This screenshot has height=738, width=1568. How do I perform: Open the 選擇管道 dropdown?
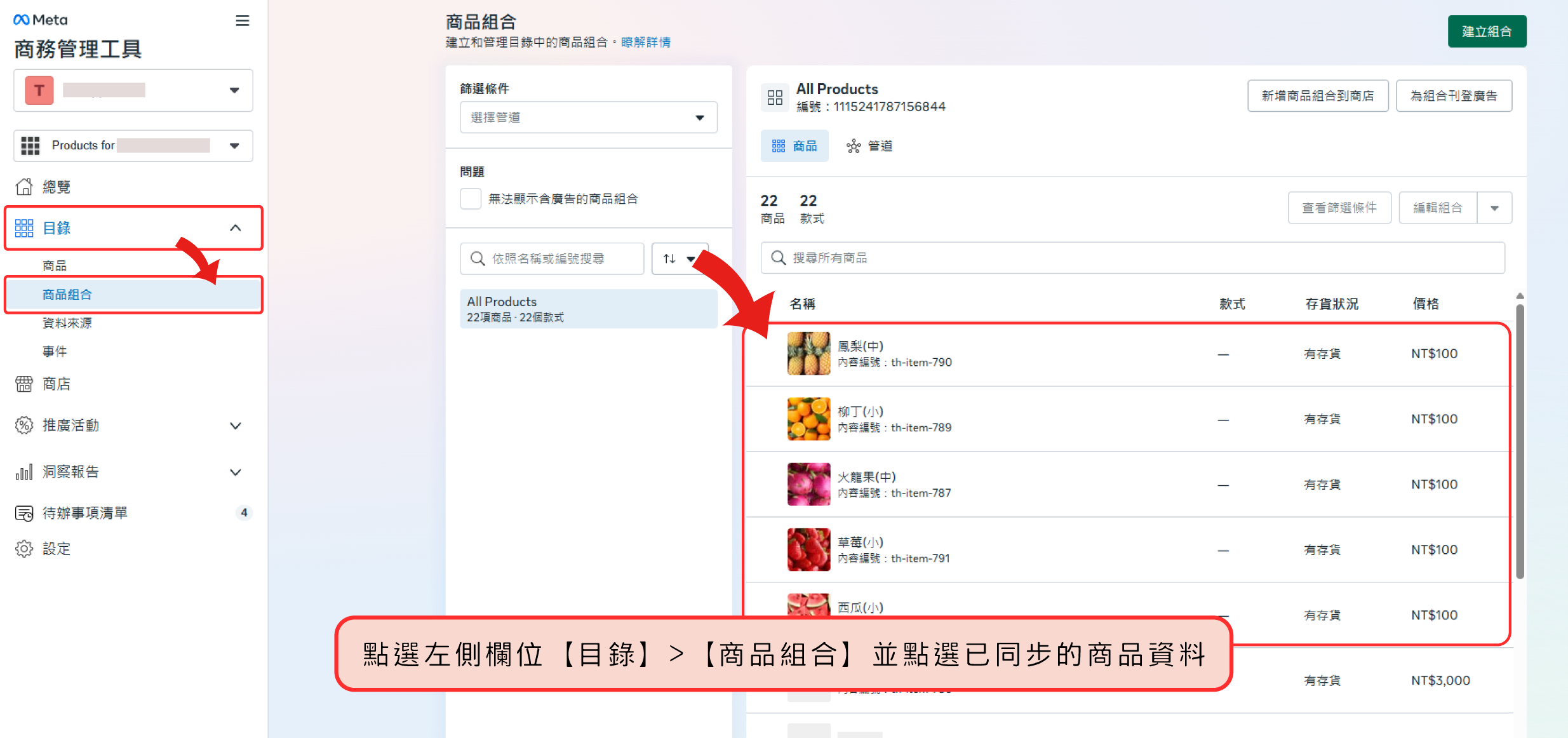coord(588,117)
